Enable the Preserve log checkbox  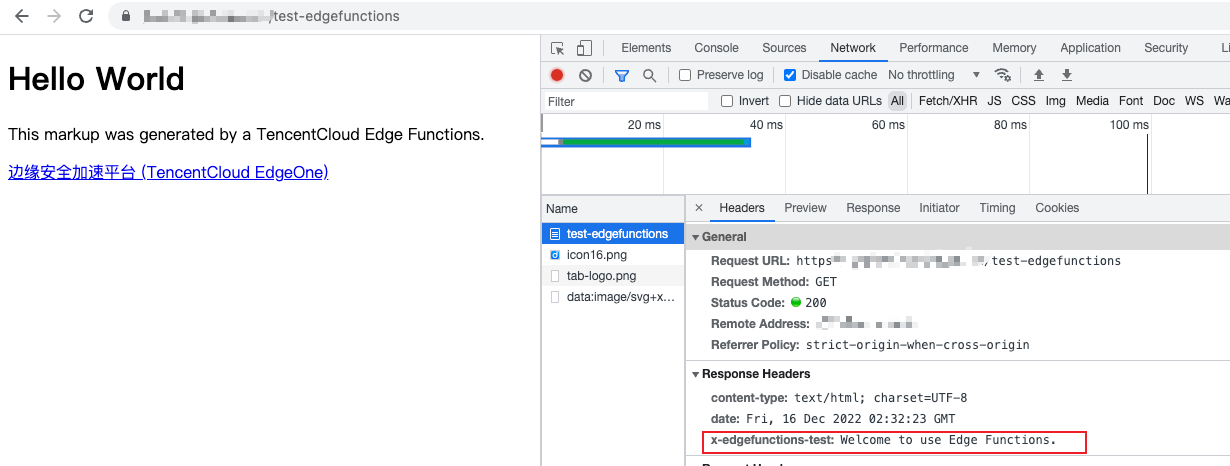click(x=685, y=75)
